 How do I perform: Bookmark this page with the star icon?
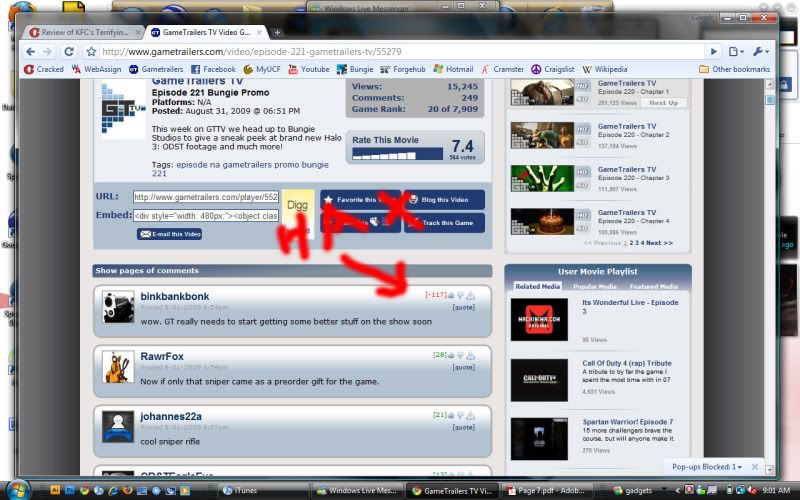tap(91, 51)
